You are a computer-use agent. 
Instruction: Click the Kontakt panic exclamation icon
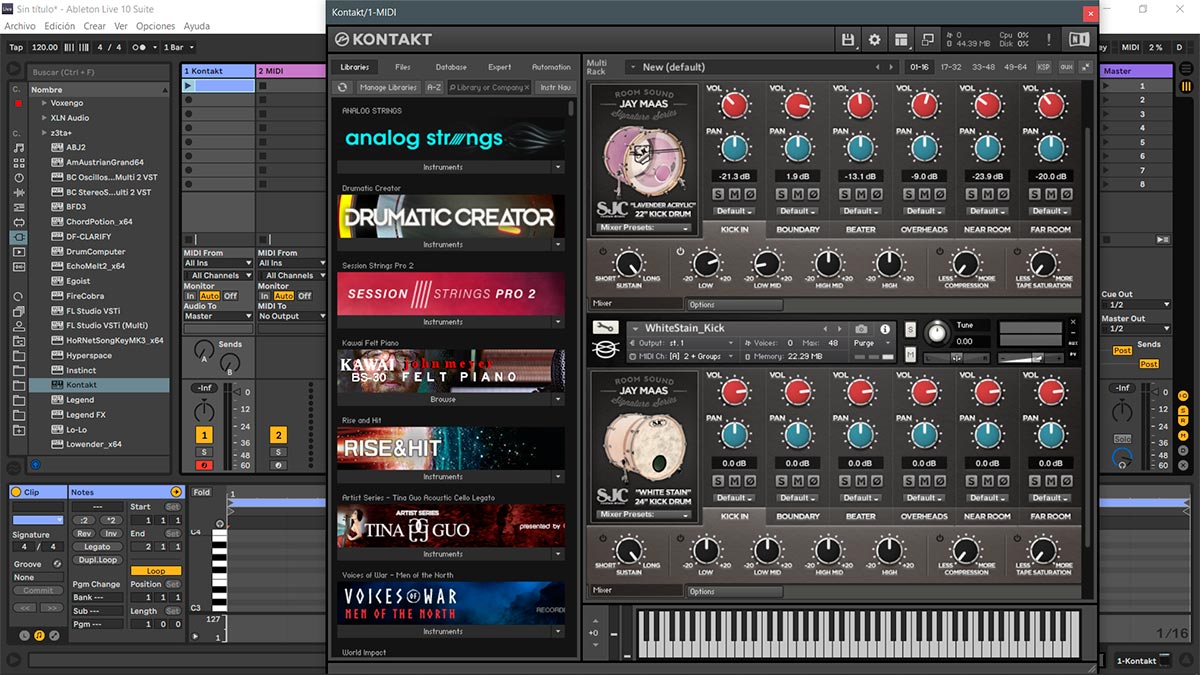pyautogui.click(x=1049, y=39)
